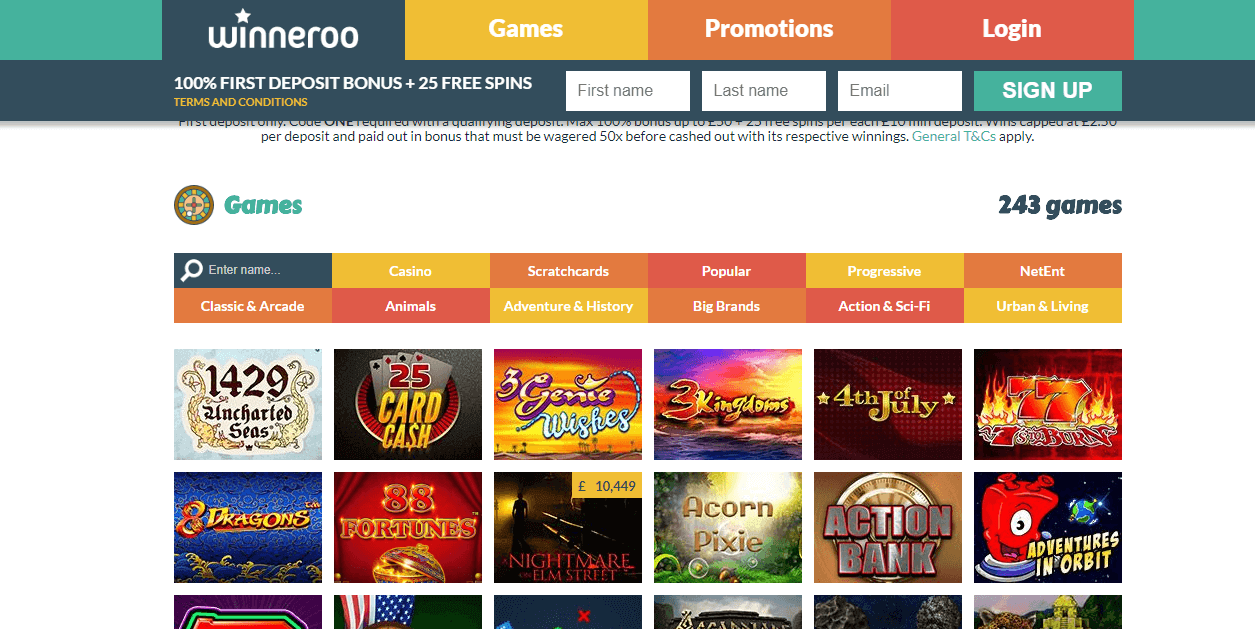Viewport: 1255px width, 629px height.
Task: Focus the First name input field
Action: 628,91
